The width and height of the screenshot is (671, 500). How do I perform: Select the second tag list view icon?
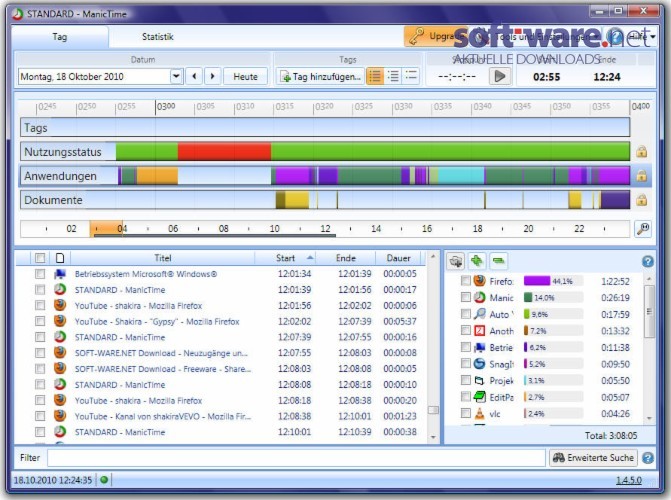[393, 77]
